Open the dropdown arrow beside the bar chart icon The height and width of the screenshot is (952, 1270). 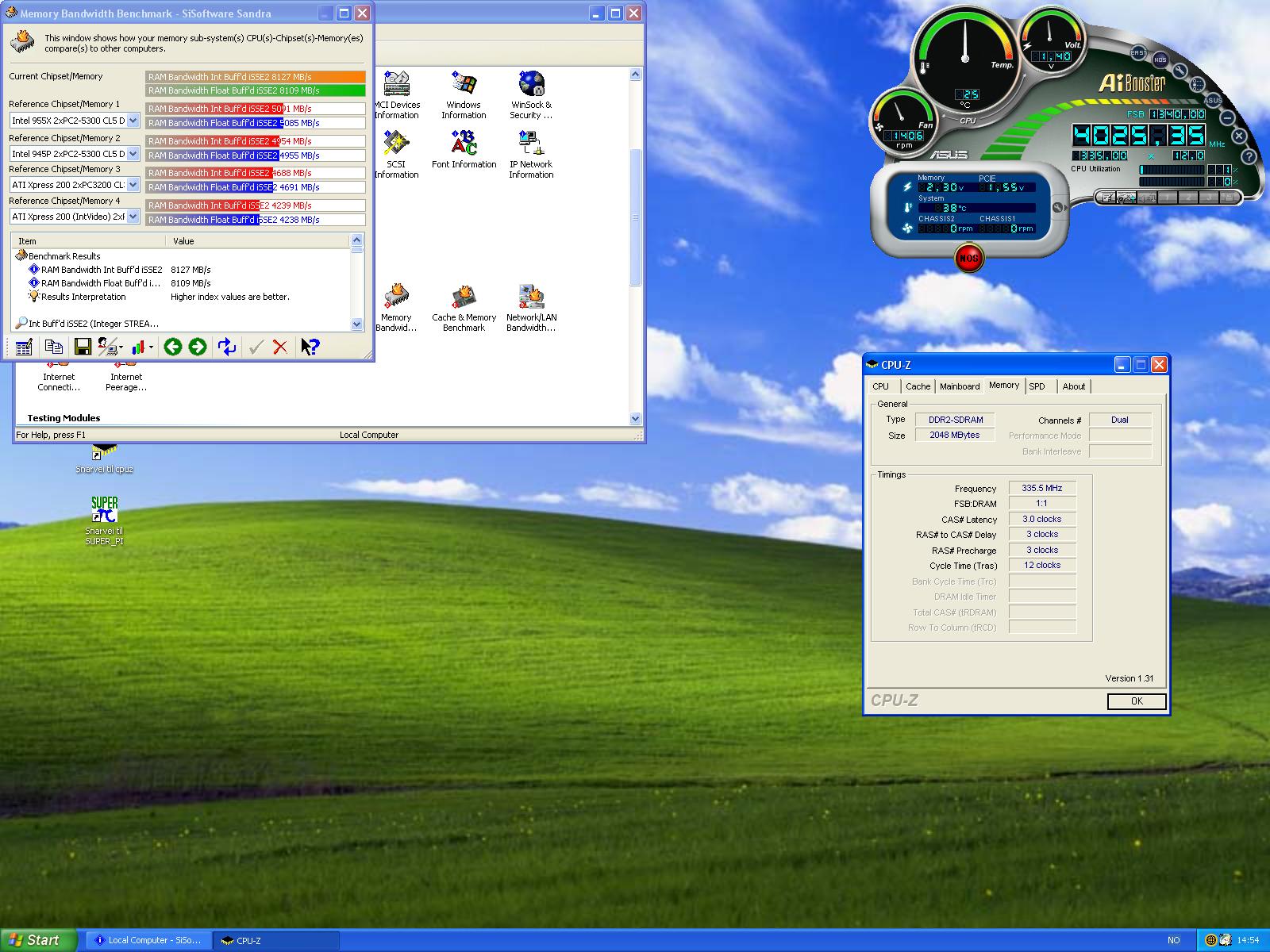[151, 347]
